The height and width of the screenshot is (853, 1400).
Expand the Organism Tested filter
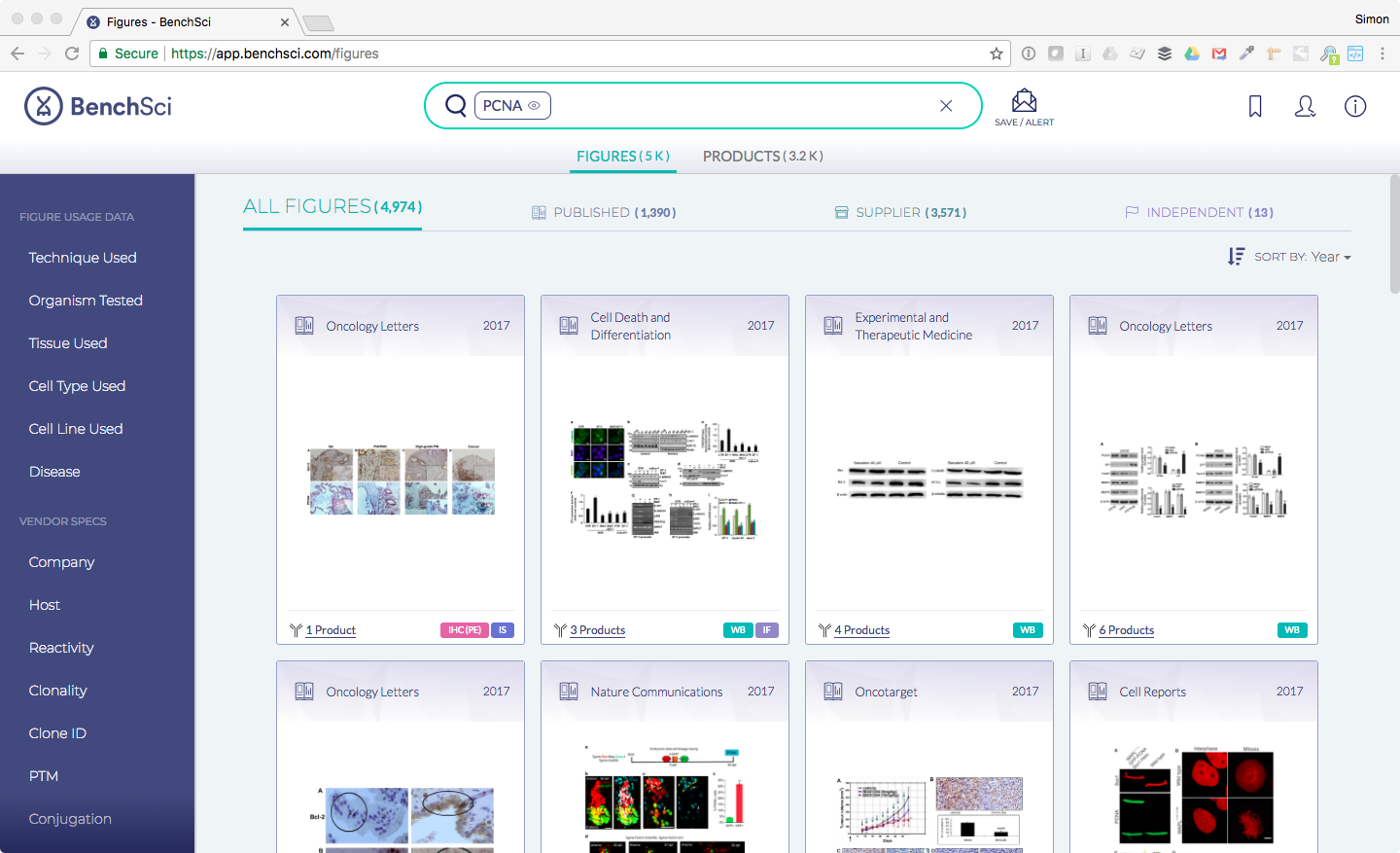point(86,301)
